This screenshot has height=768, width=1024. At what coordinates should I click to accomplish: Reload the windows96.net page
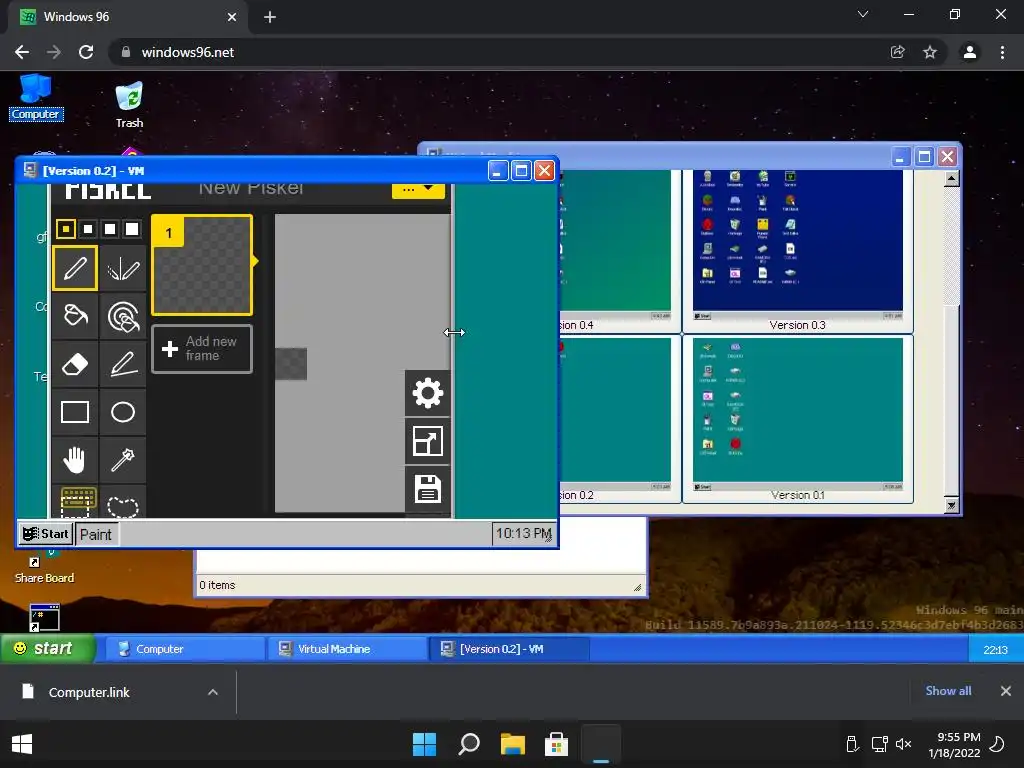click(86, 52)
